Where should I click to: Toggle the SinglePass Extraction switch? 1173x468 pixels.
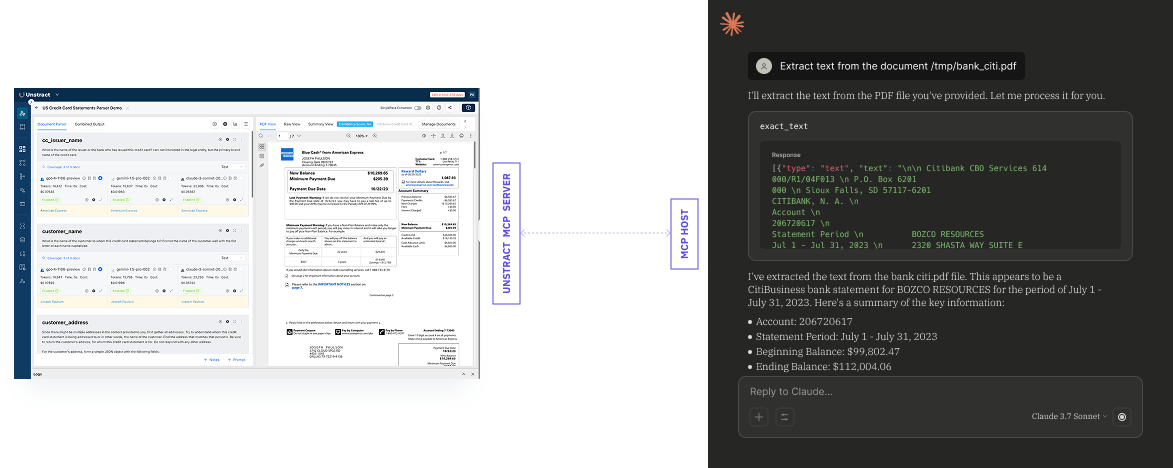417,108
